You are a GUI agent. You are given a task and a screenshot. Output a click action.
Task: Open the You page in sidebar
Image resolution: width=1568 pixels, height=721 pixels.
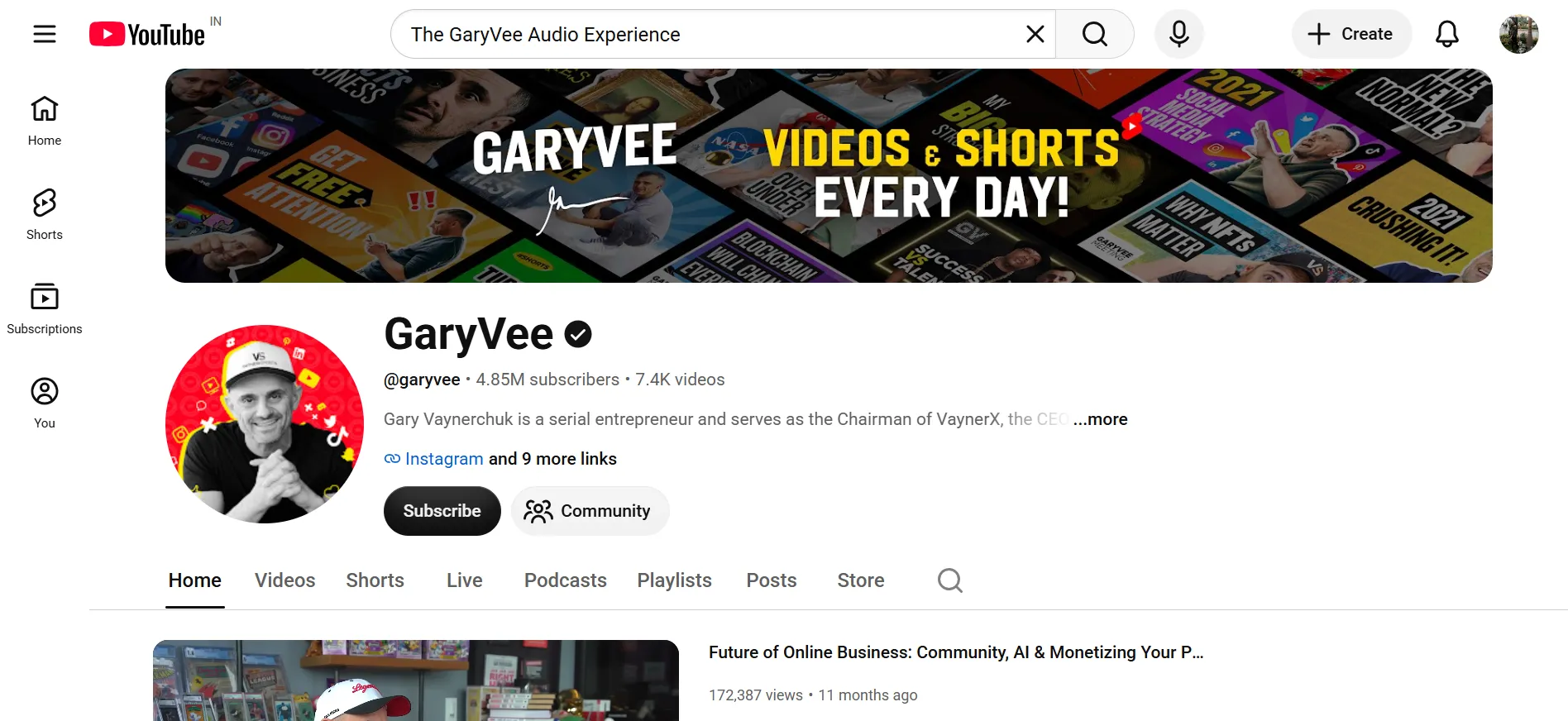point(45,403)
